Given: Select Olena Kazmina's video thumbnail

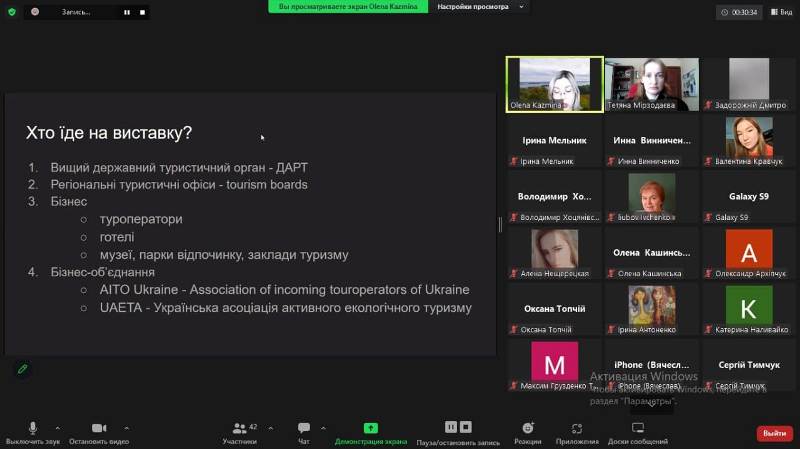Looking at the screenshot, I should point(555,84).
